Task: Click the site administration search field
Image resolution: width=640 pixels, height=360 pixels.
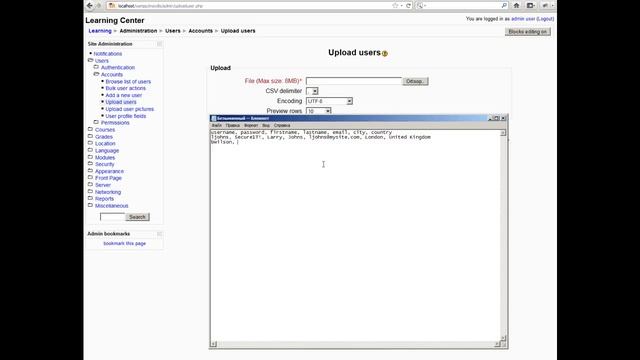Action: (113, 217)
